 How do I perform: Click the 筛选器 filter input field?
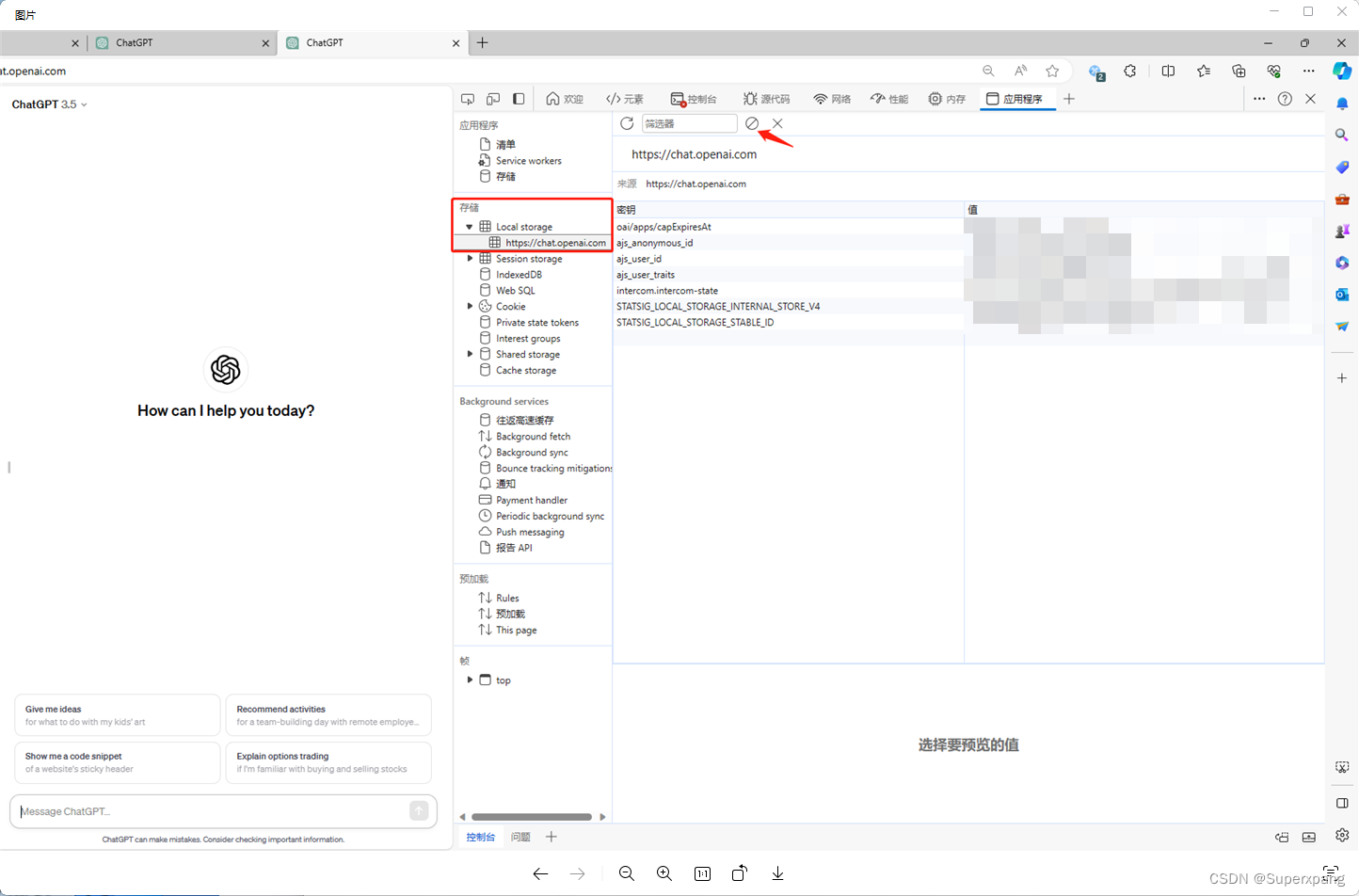[689, 123]
